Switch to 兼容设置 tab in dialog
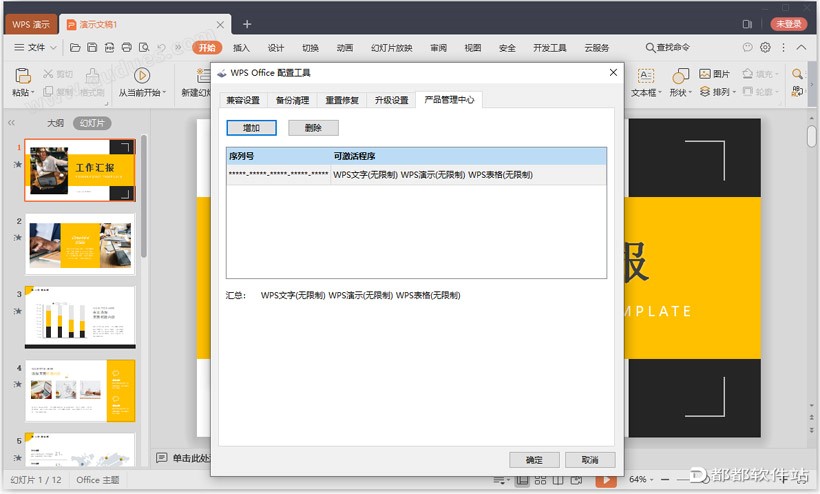 pos(243,100)
